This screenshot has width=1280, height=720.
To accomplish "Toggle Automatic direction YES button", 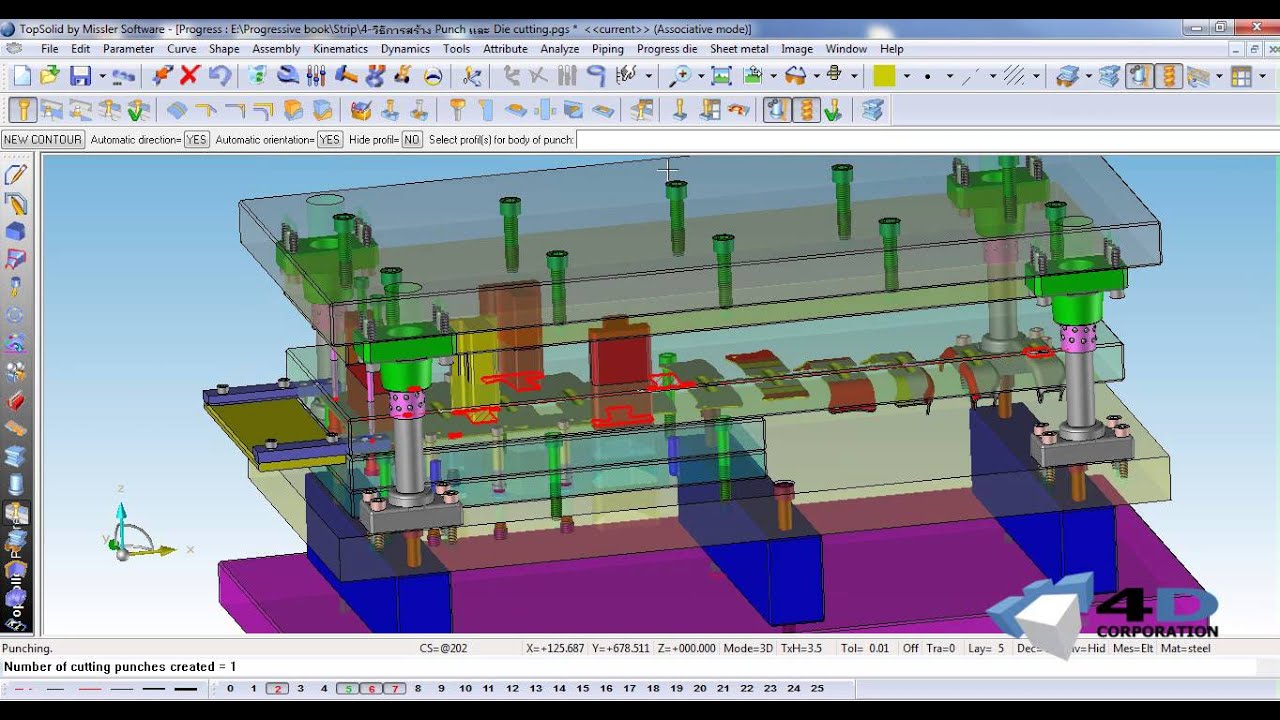I will click(x=196, y=140).
